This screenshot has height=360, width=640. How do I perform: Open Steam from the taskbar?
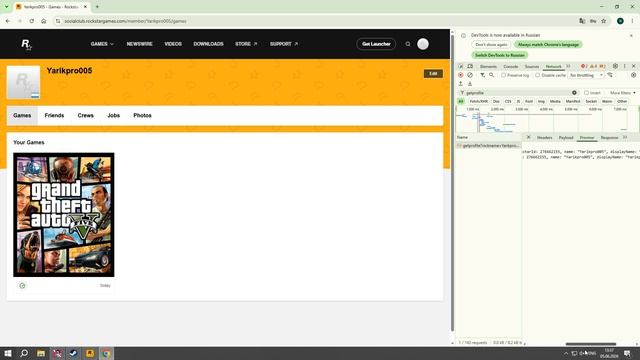pyautogui.click(x=73, y=353)
